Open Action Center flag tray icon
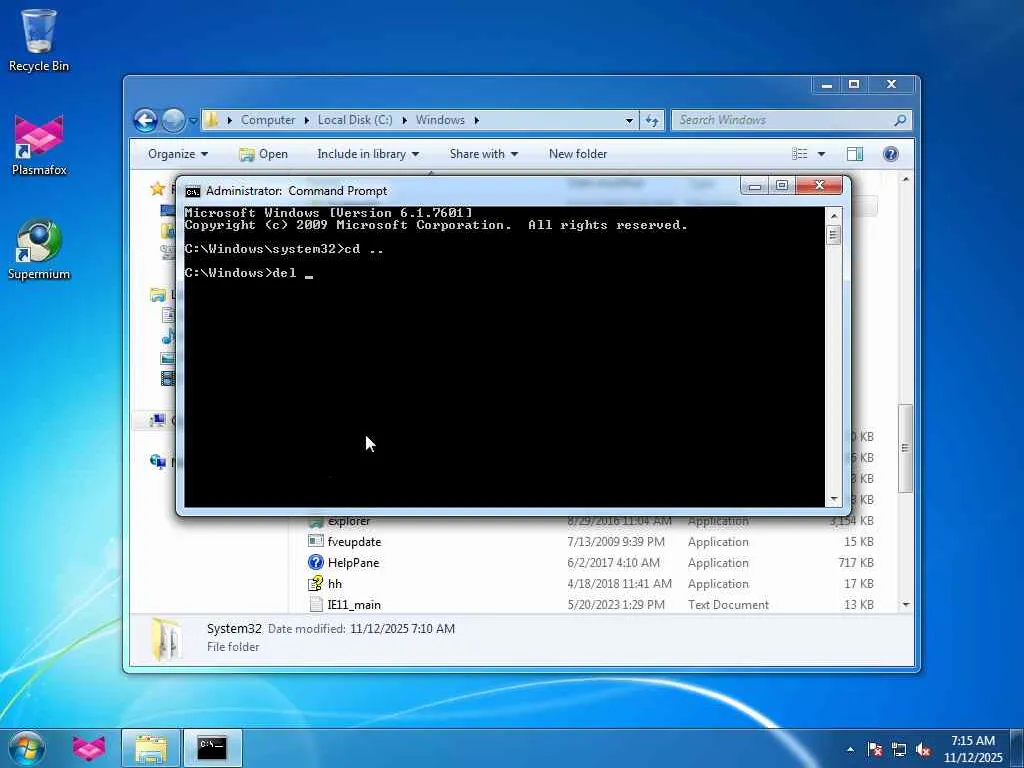The width and height of the screenshot is (1024, 768). [875, 750]
